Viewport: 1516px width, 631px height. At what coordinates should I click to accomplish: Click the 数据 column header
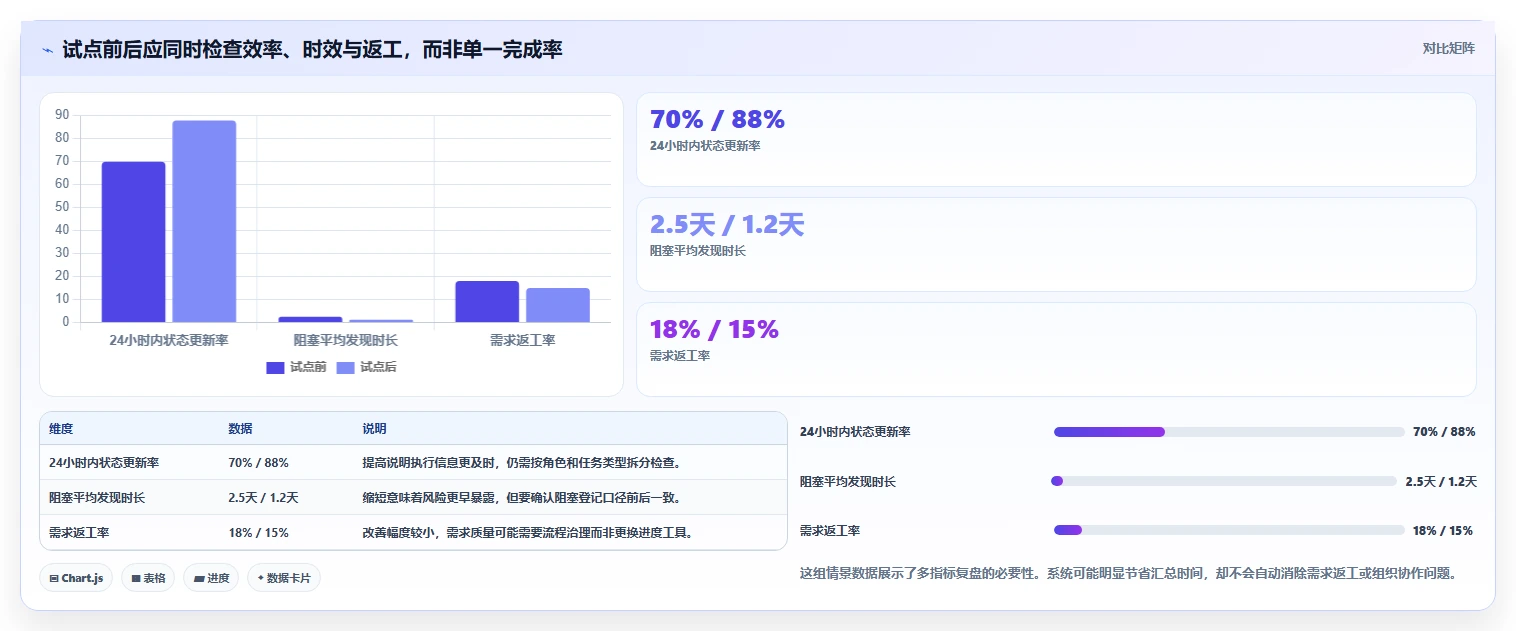[x=240, y=429]
